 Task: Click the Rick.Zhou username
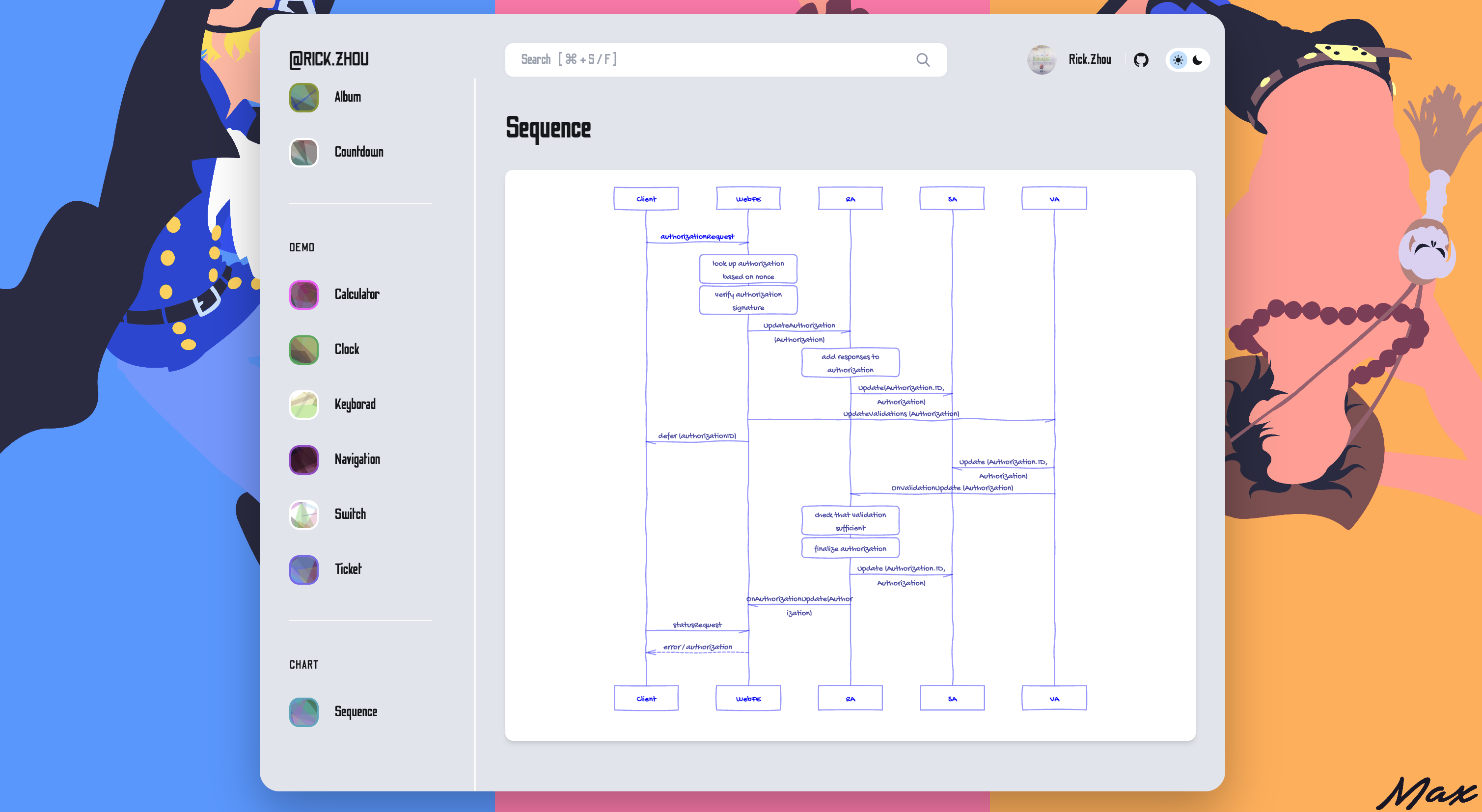coord(1090,59)
